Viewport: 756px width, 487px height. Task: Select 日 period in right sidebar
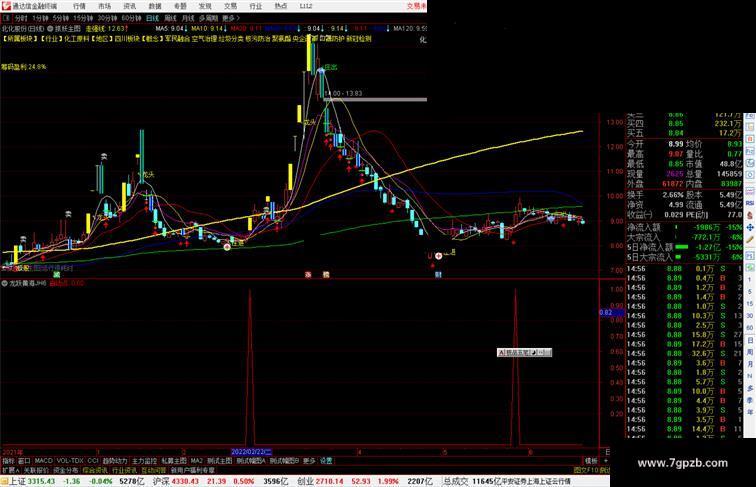pyautogui.click(x=750, y=340)
